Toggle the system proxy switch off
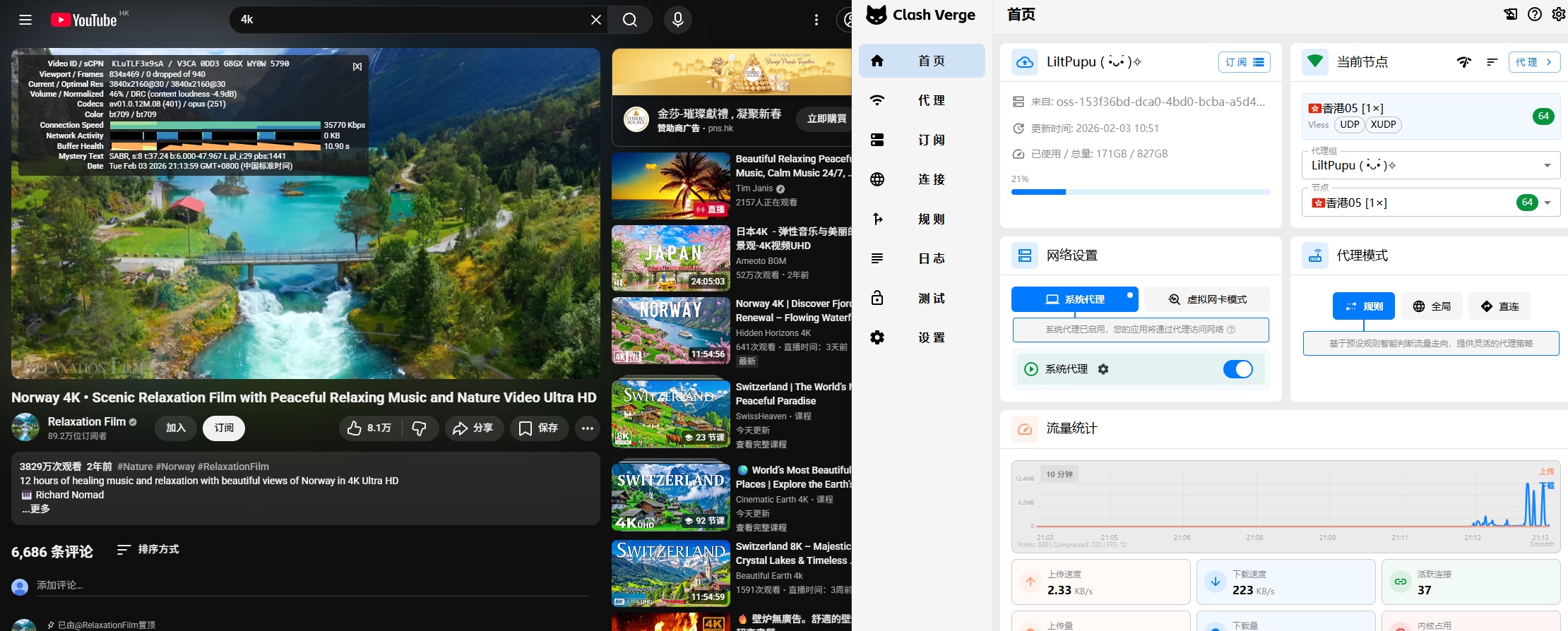 pyautogui.click(x=1237, y=369)
